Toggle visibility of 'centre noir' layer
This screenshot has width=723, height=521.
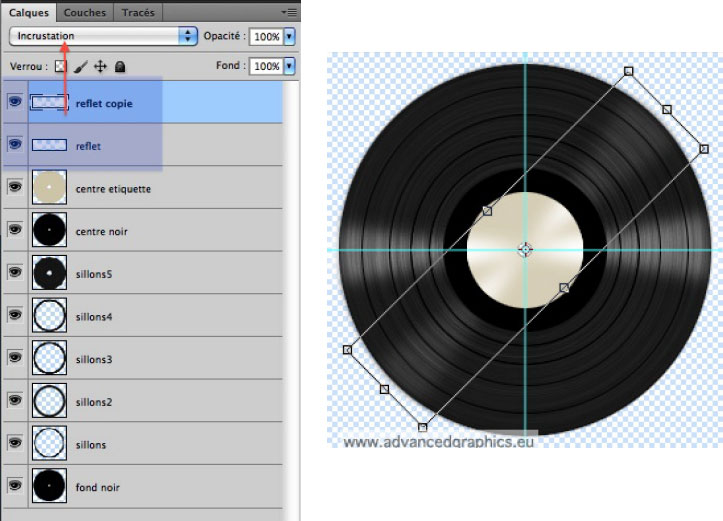pos(15,230)
